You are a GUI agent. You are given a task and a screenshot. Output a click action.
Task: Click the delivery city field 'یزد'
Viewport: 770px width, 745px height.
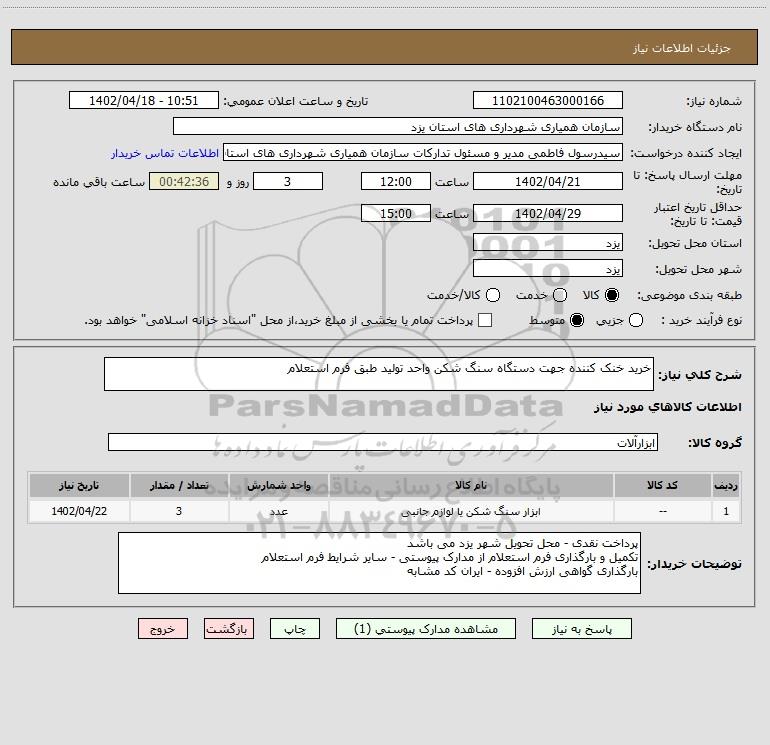[548, 269]
